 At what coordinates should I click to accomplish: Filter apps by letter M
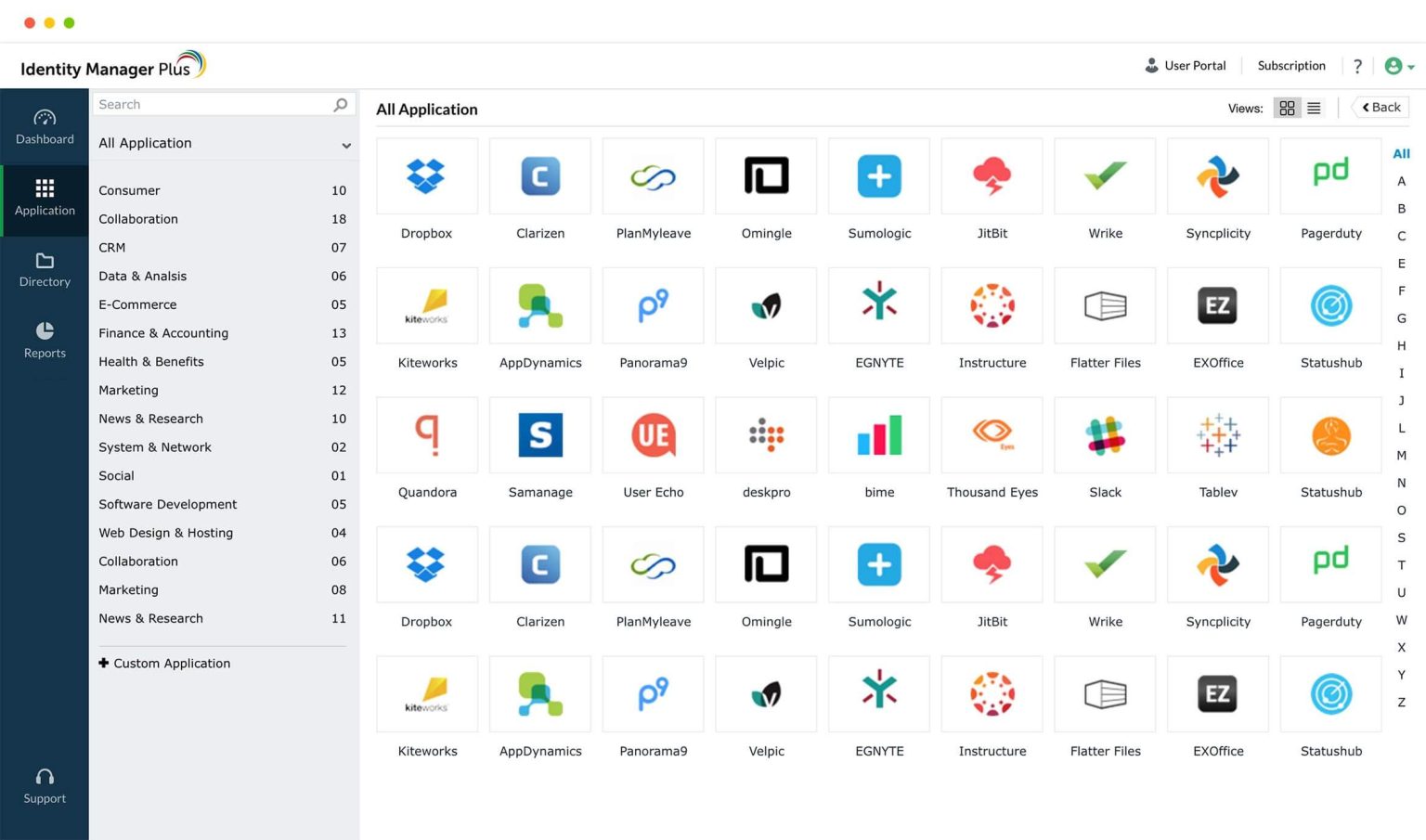tap(1401, 456)
